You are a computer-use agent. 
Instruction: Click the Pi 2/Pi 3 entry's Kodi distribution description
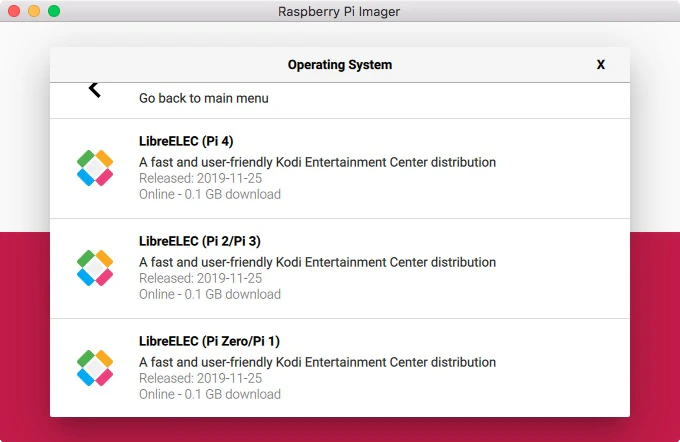(317, 262)
